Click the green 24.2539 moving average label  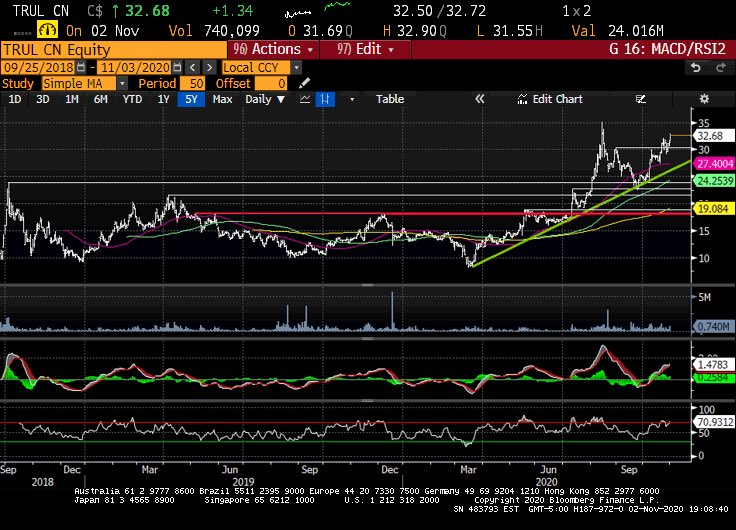[x=714, y=181]
